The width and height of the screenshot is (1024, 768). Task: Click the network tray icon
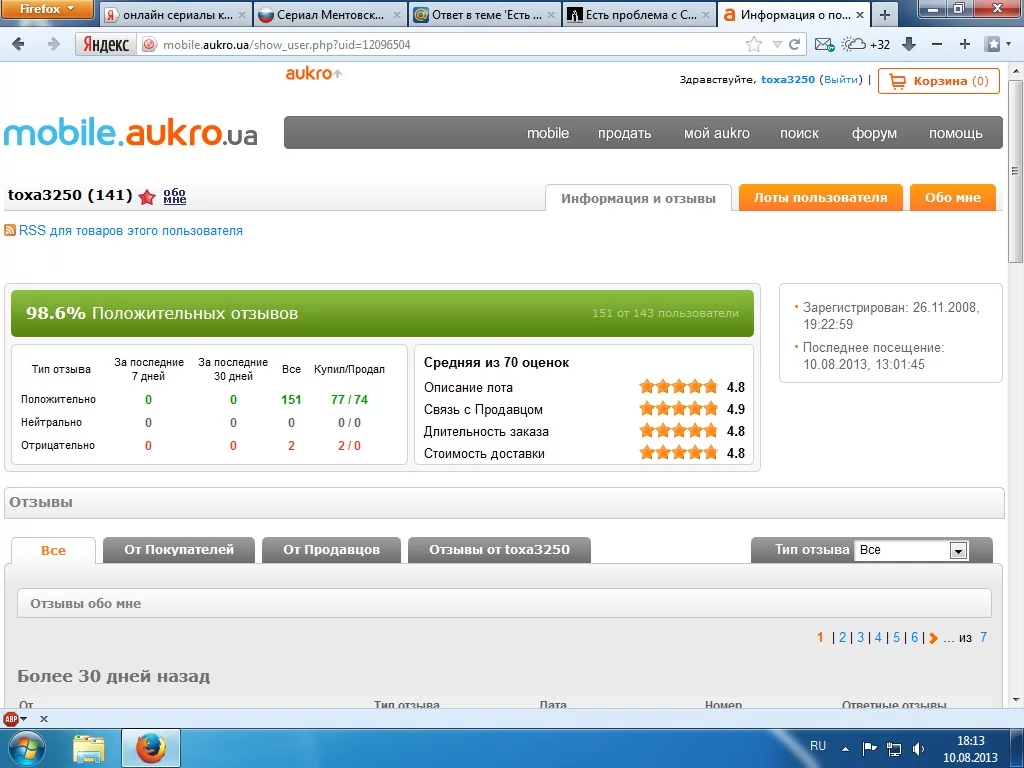(x=894, y=748)
